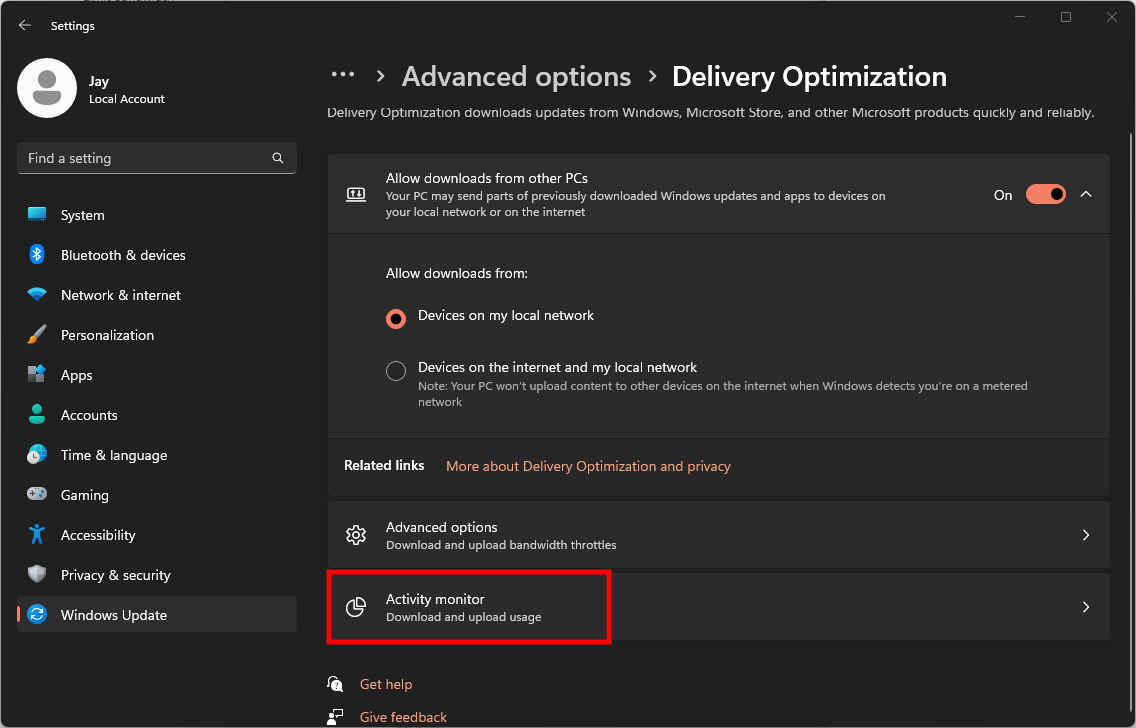Click the Local Account label
Screen dimensions: 1136x728
click(x=127, y=99)
